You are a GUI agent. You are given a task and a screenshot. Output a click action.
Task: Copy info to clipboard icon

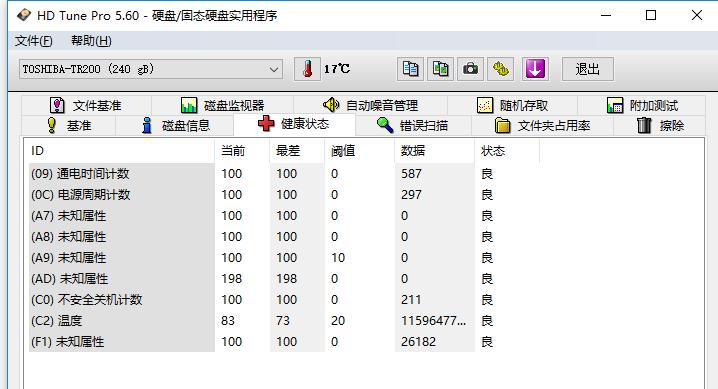pos(410,69)
